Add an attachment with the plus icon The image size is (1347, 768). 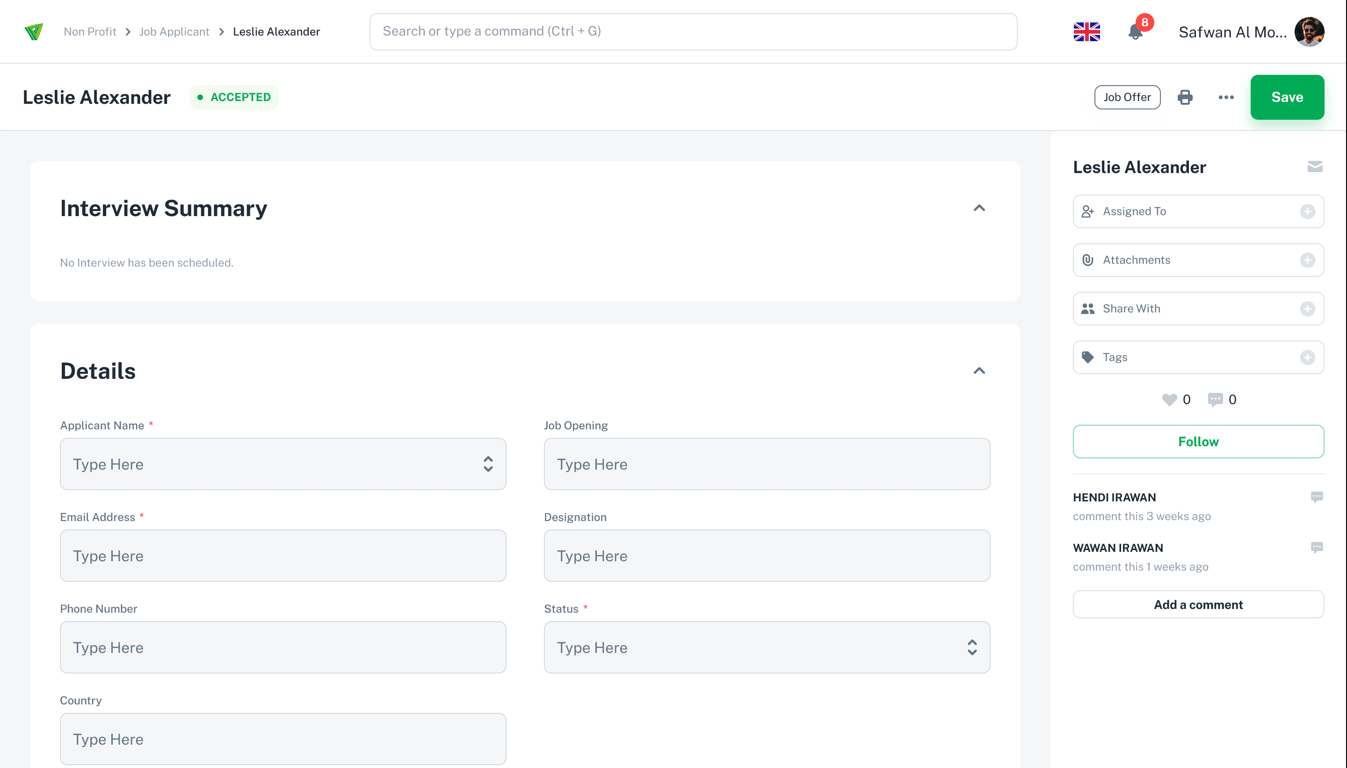(1307, 260)
